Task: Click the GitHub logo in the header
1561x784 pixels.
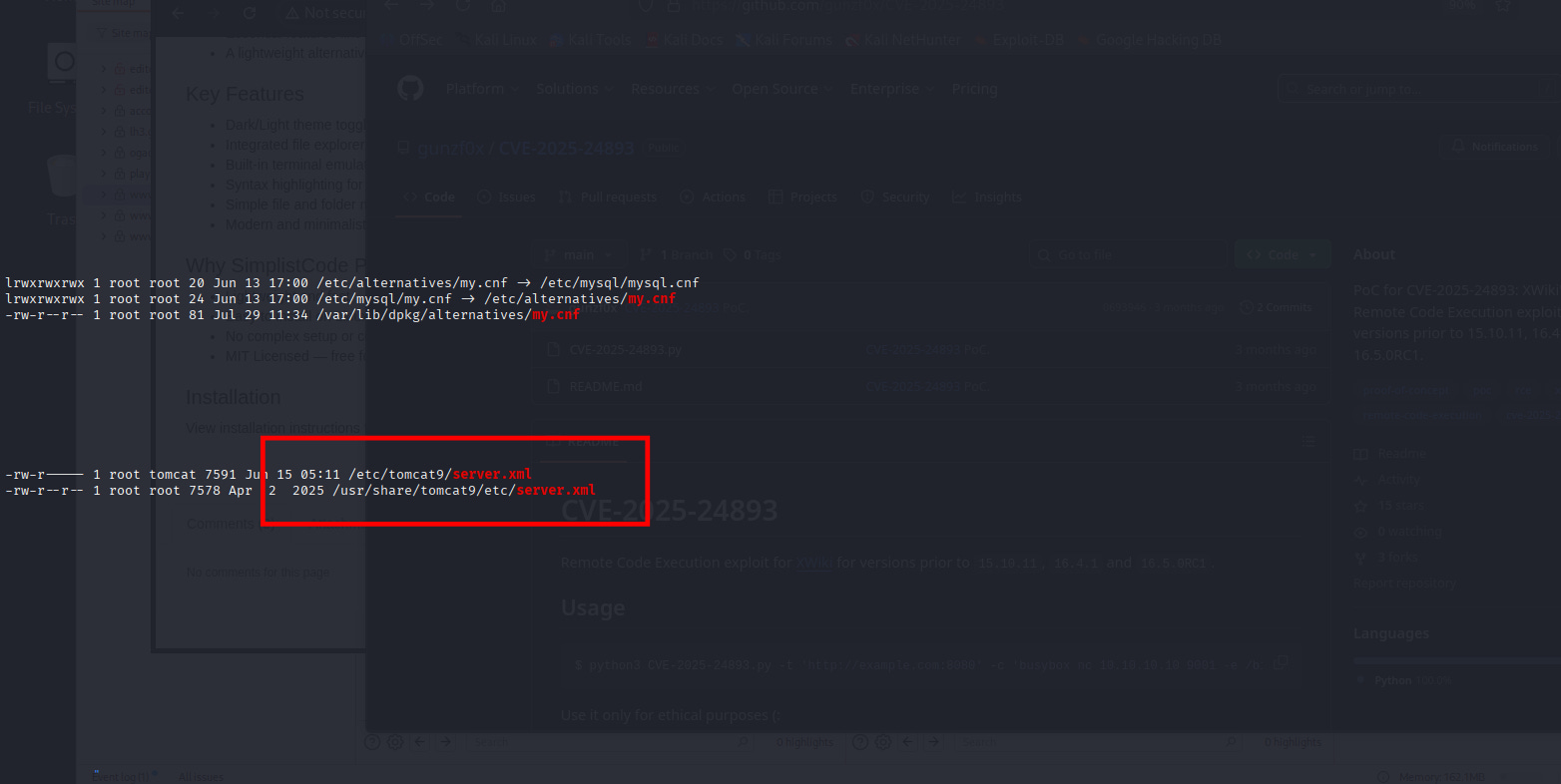Action: 410,89
